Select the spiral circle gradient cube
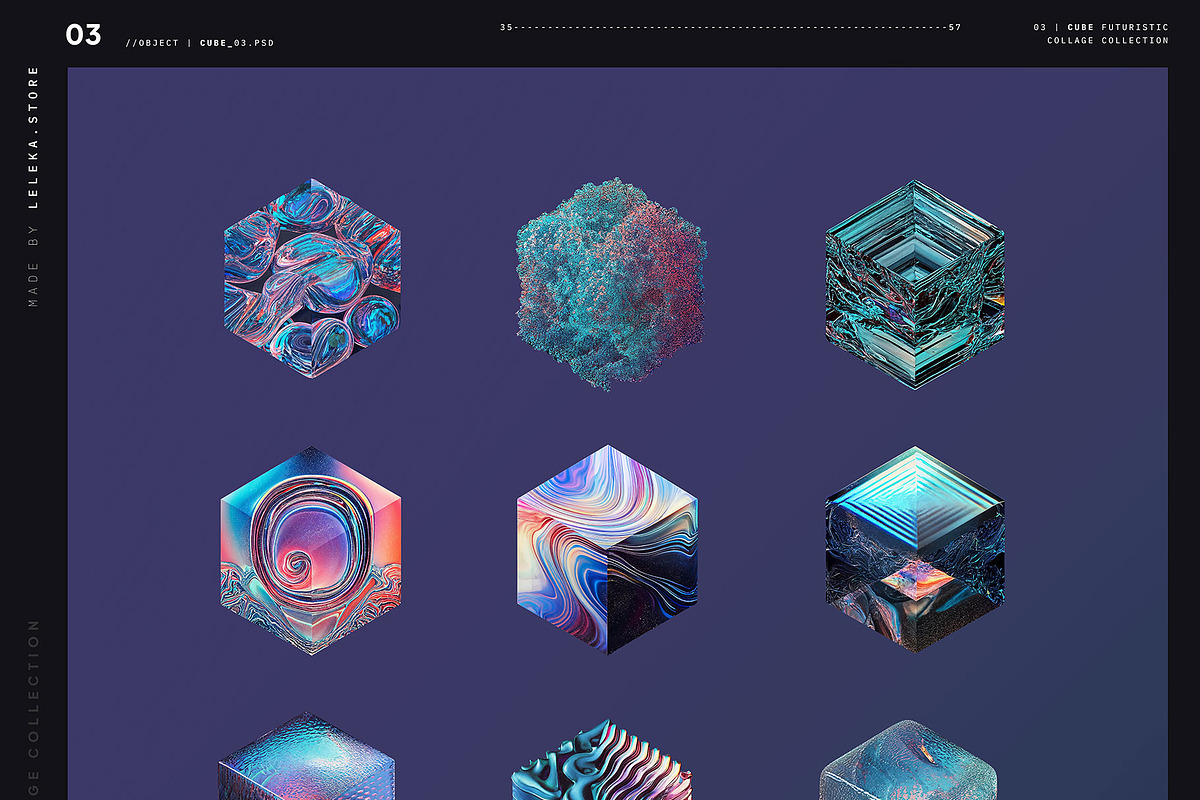Screen dimensions: 1200x800 click(311, 550)
